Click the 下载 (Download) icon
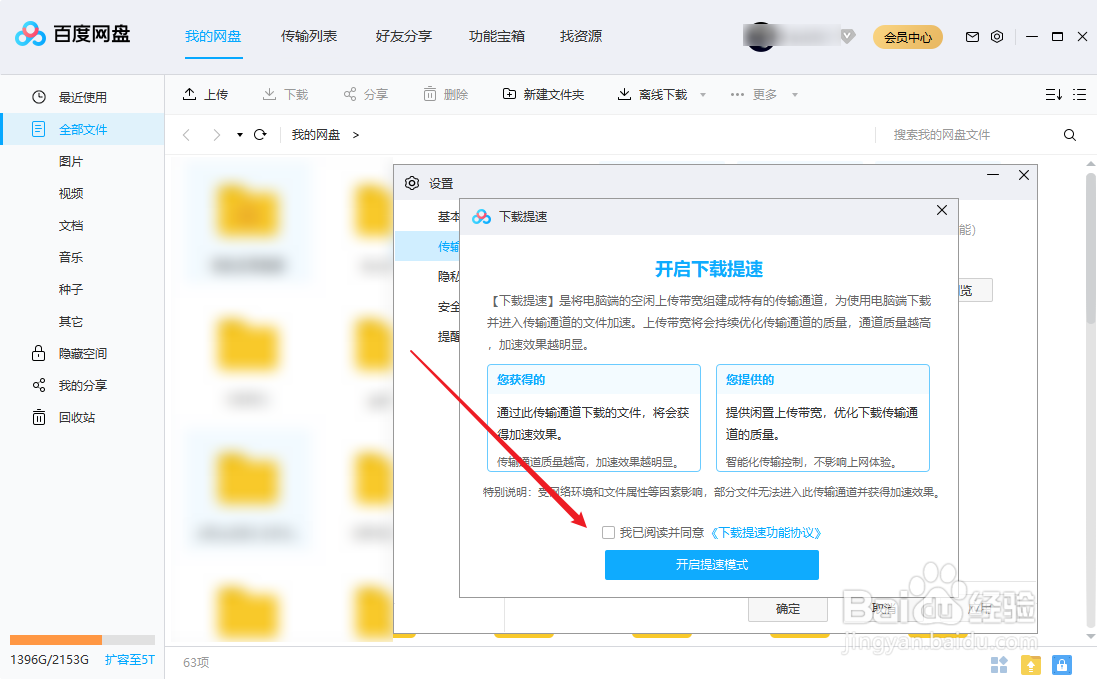Viewport: 1097px width, 679px height. pyautogui.click(x=268, y=94)
